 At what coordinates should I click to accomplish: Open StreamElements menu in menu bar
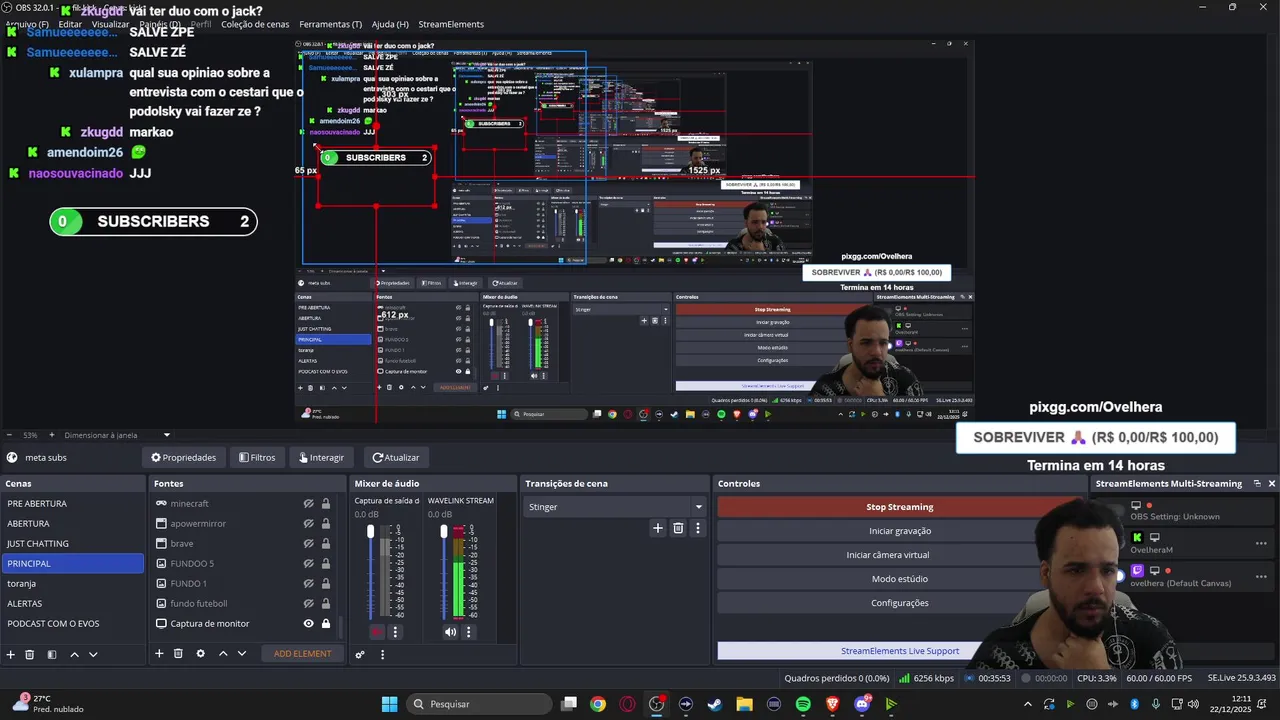tap(451, 24)
